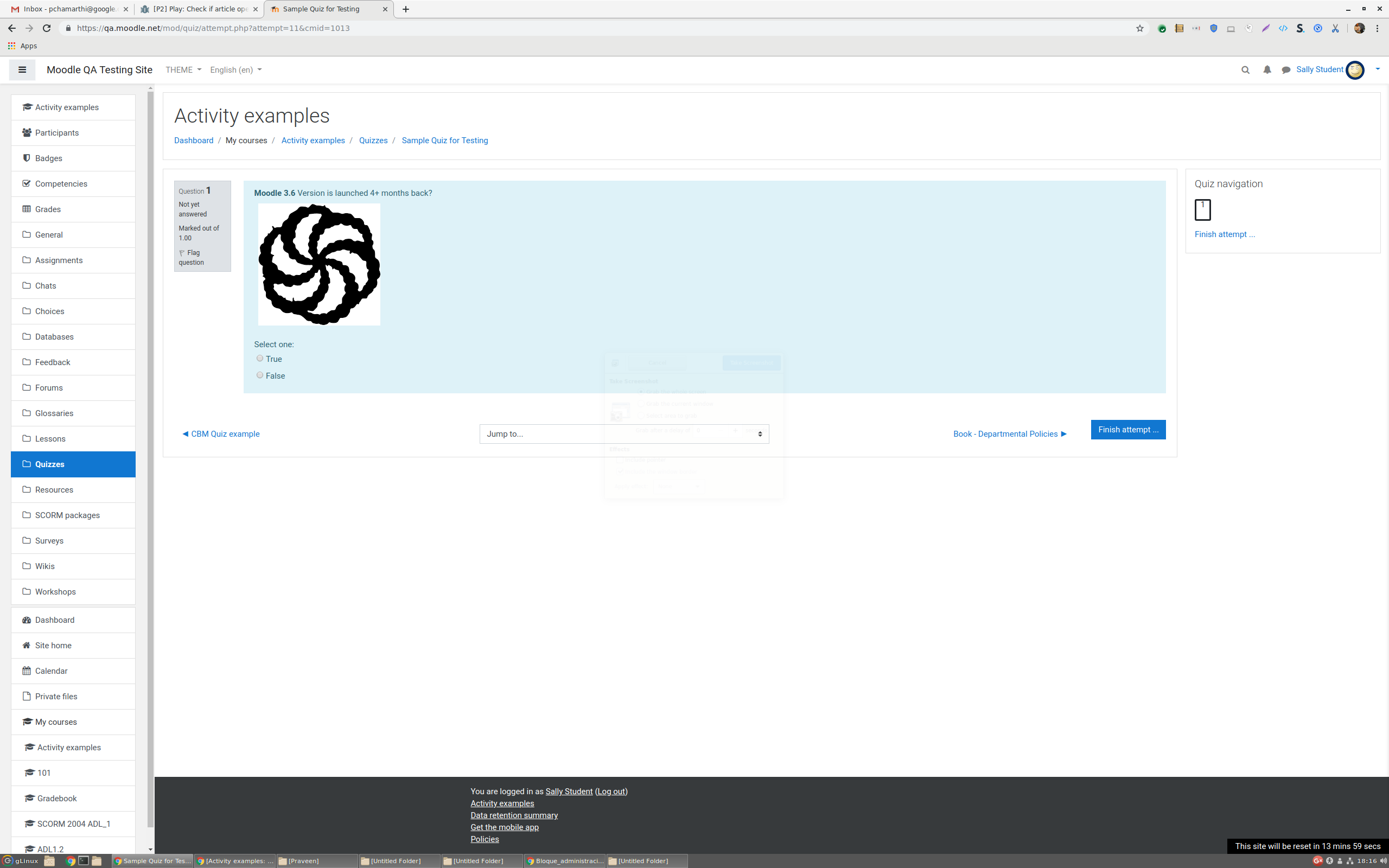
Task: Open a new browser tab
Action: click(406, 9)
